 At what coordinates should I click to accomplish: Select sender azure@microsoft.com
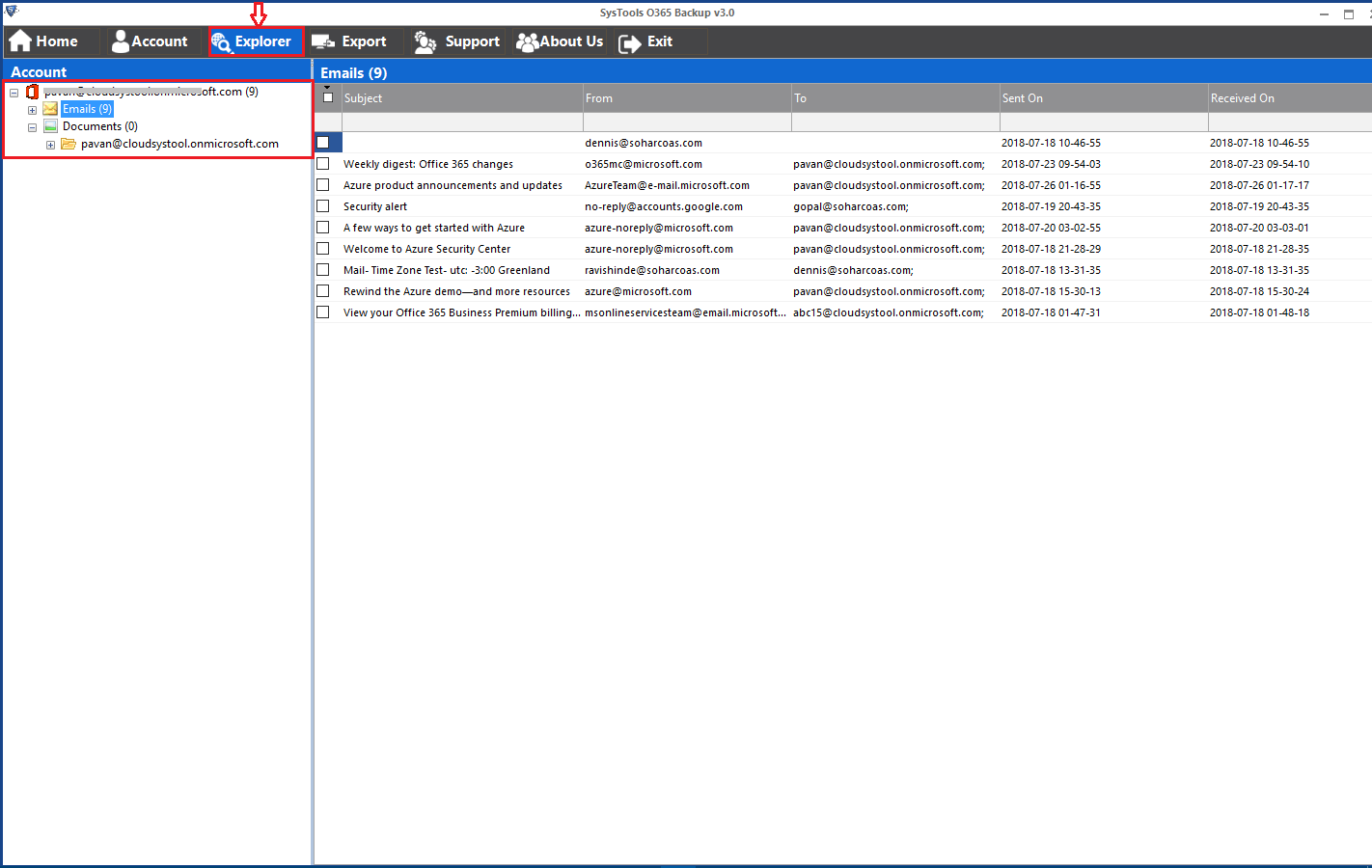coord(638,291)
